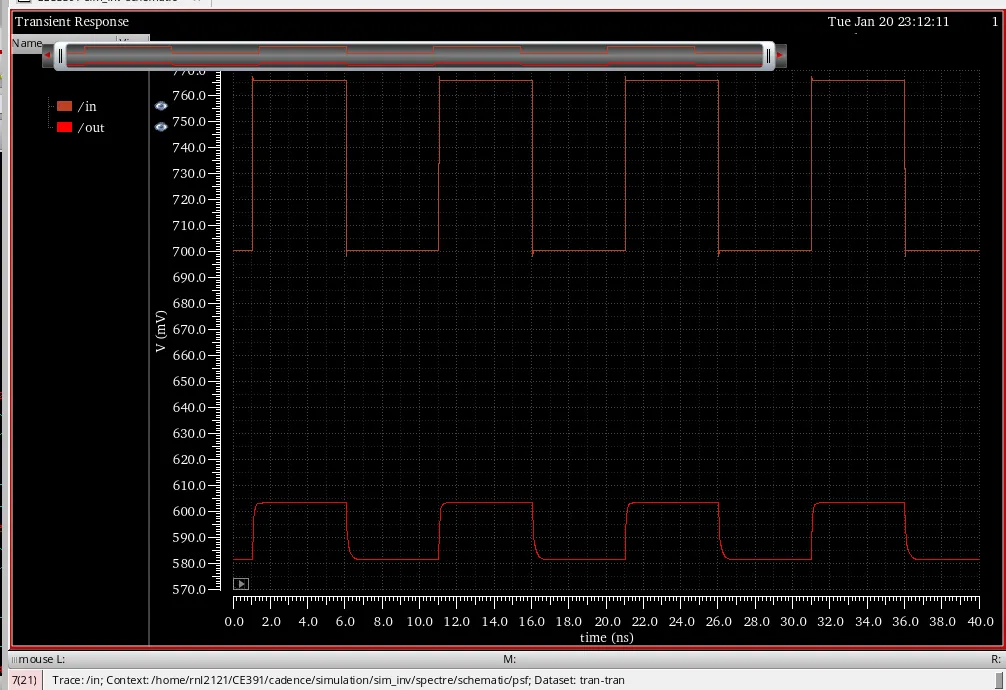Click the left arrow of zoom scrollbar
The image size is (1006, 690).
[46, 56]
